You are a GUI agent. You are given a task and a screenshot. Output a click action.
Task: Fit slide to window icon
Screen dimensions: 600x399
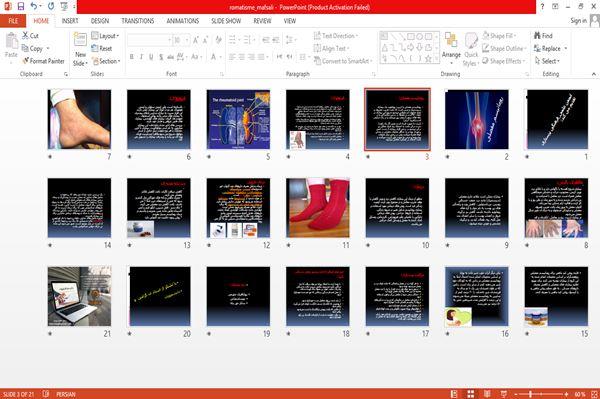pyautogui.click(x=594, y=394)
